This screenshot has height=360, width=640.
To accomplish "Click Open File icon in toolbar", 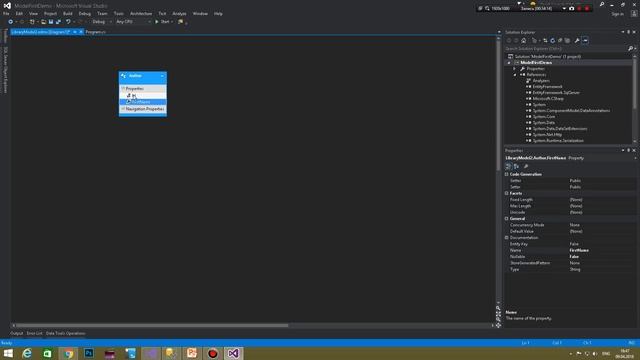I will click(x=43, y=22).
